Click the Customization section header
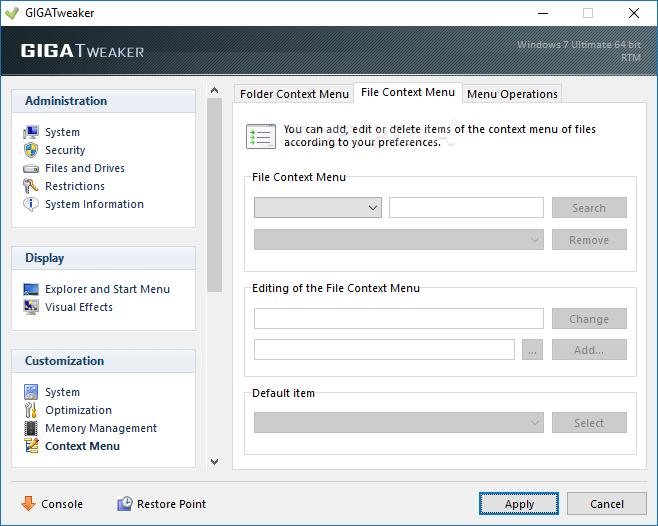Viewport: 658px width, 526px height. (x=104, y=361)
